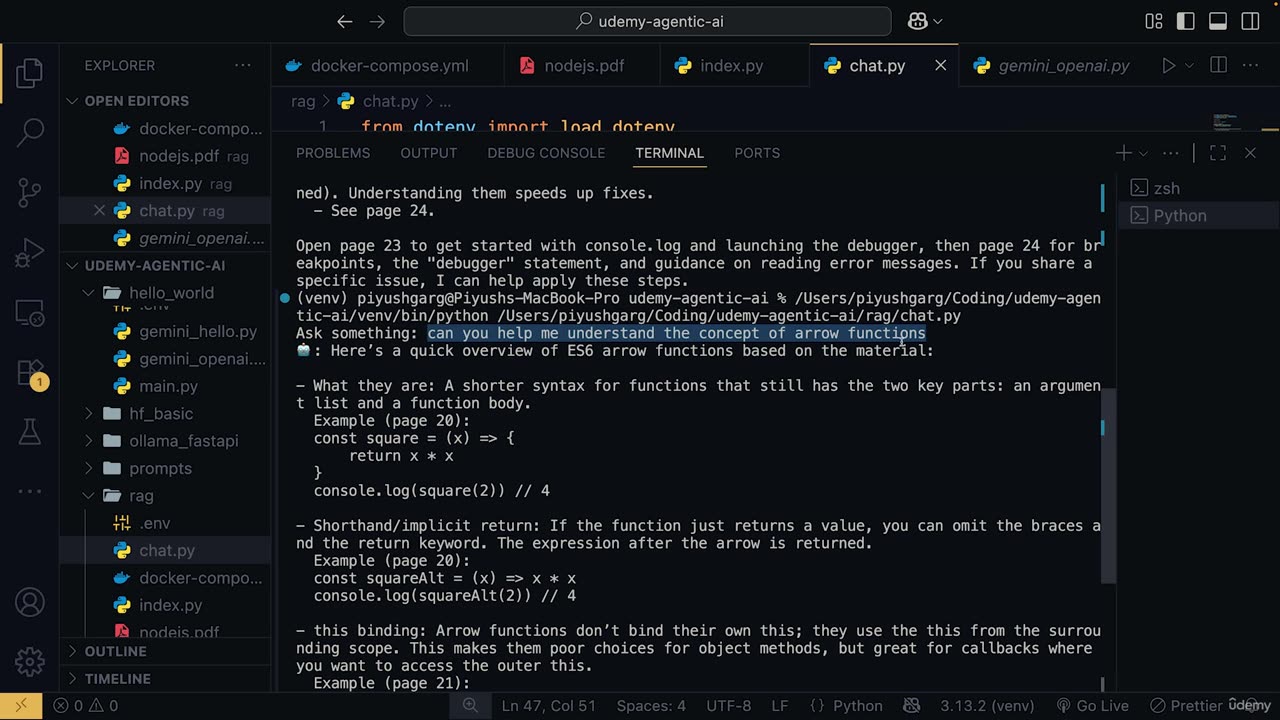Screen dimensions: 1280x720
Task: Open the Manage gear menu
Action: click(x=30, y=661)
